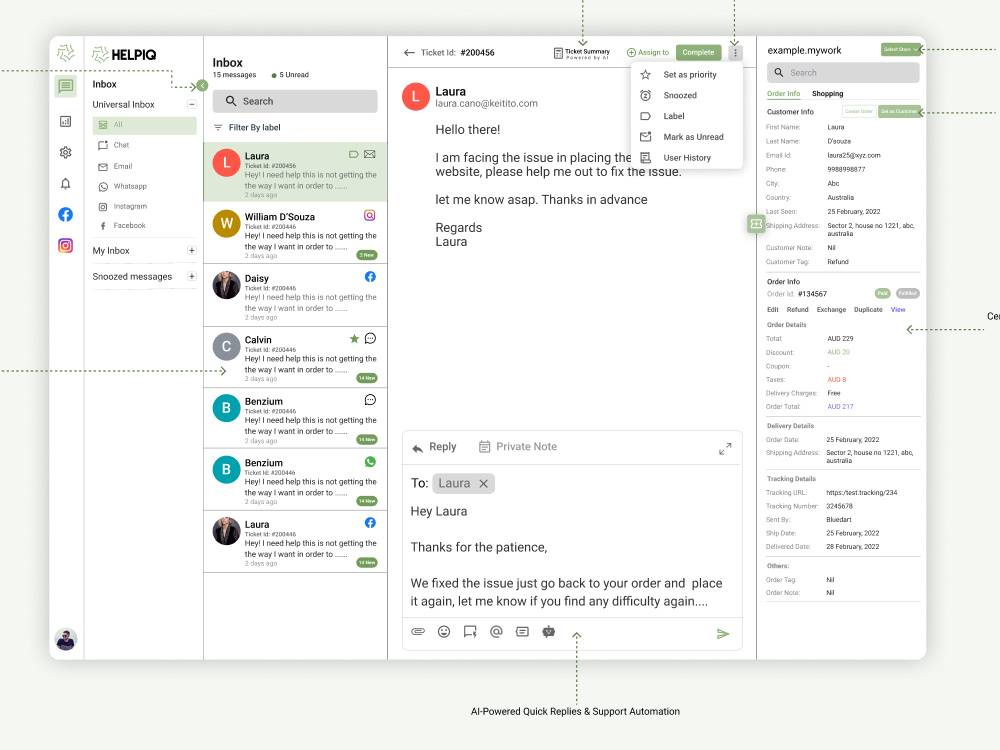Select Mark as Unread from menu
The width and height of the screenshot is (1000, 750).
[x=687, y=137]
